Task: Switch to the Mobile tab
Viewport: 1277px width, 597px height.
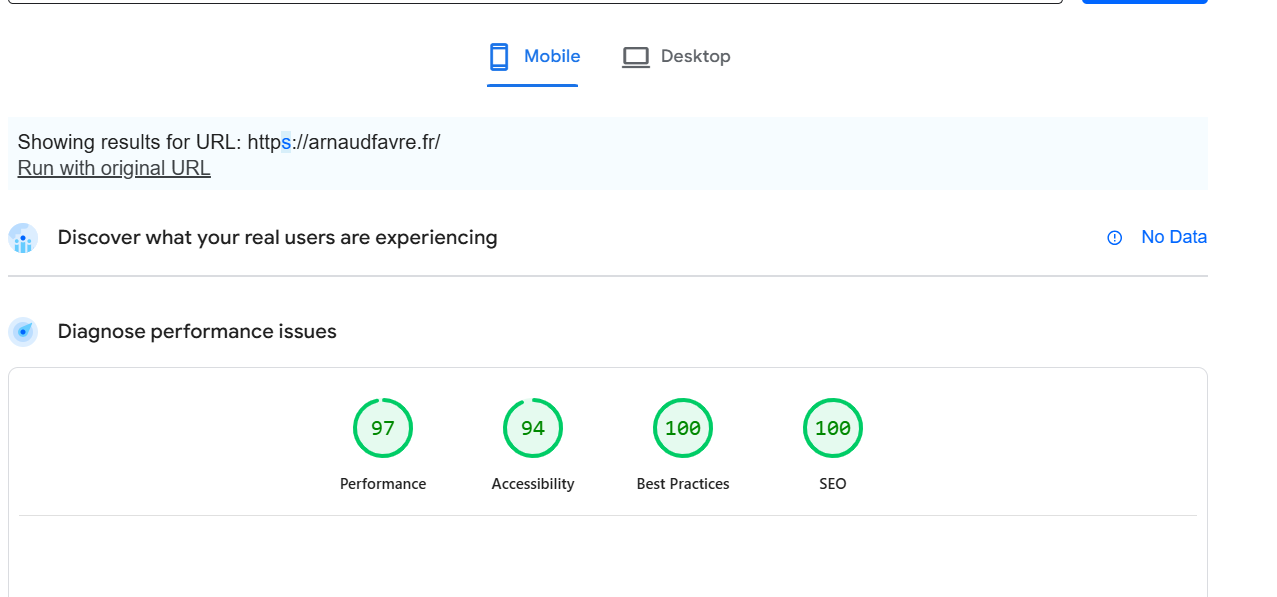Action: 533,57
